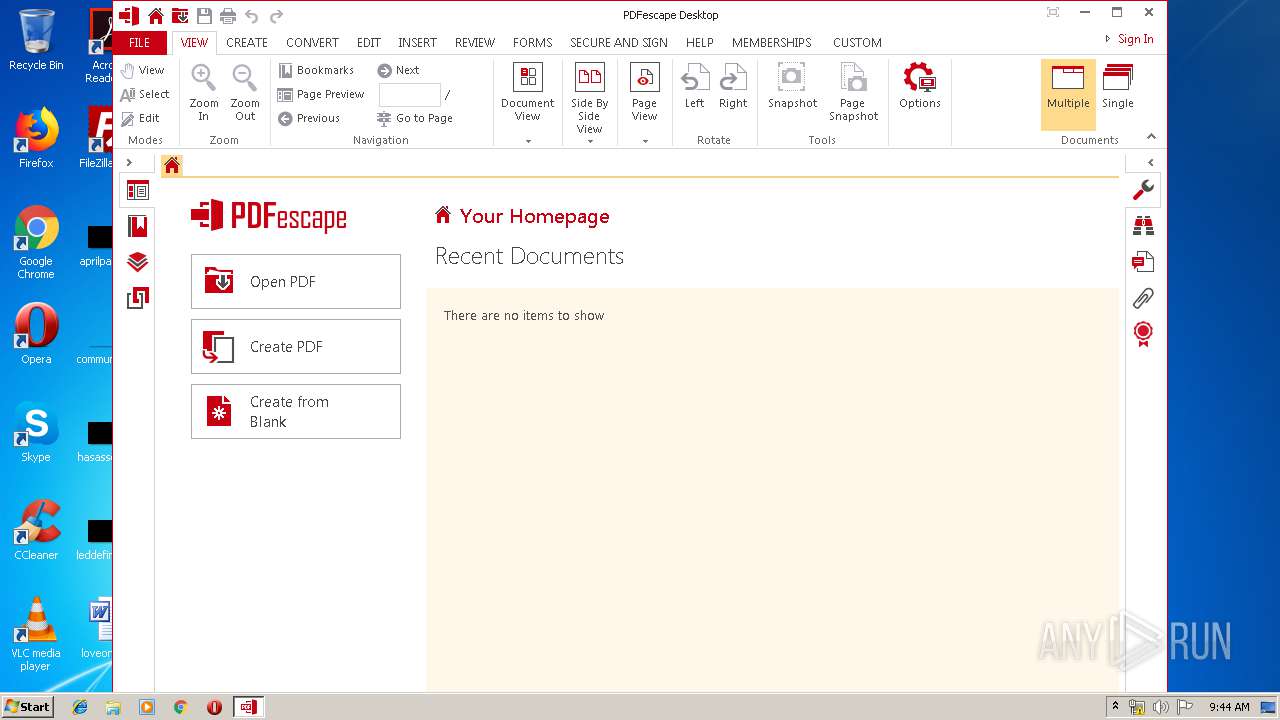Open the page thumbnails panel icon
This screenshot has width=1280, height=720.
[137, 190]
